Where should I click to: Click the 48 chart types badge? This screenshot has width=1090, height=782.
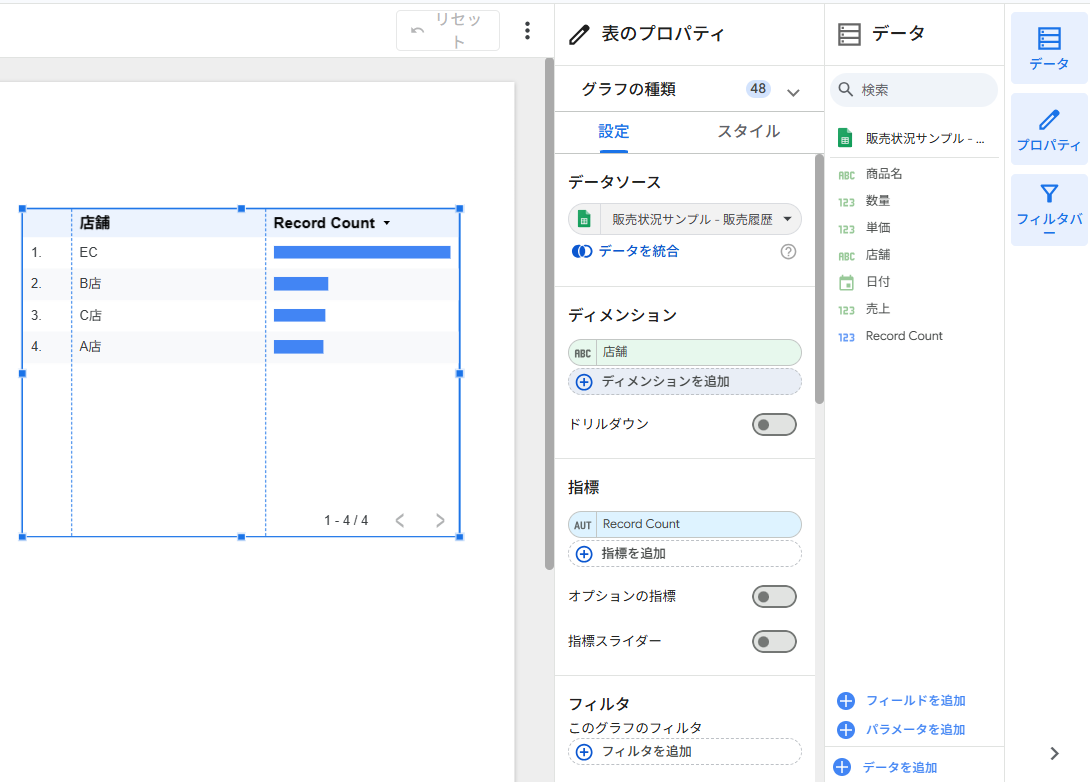tap(758, 89)
